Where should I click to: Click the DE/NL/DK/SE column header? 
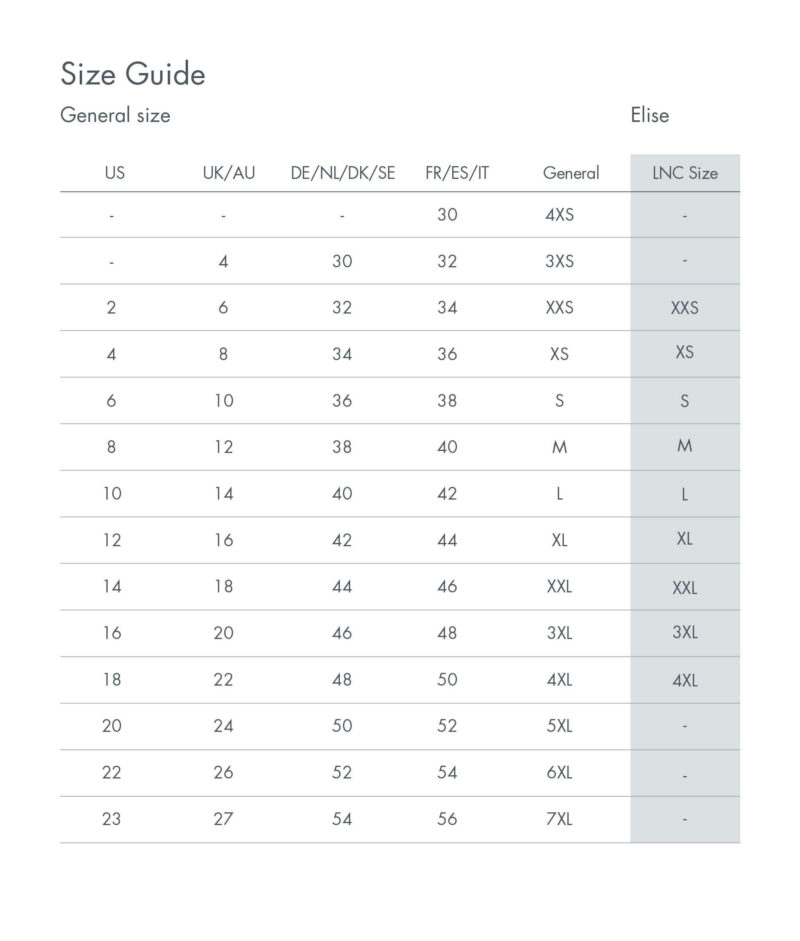coord(343,173)
